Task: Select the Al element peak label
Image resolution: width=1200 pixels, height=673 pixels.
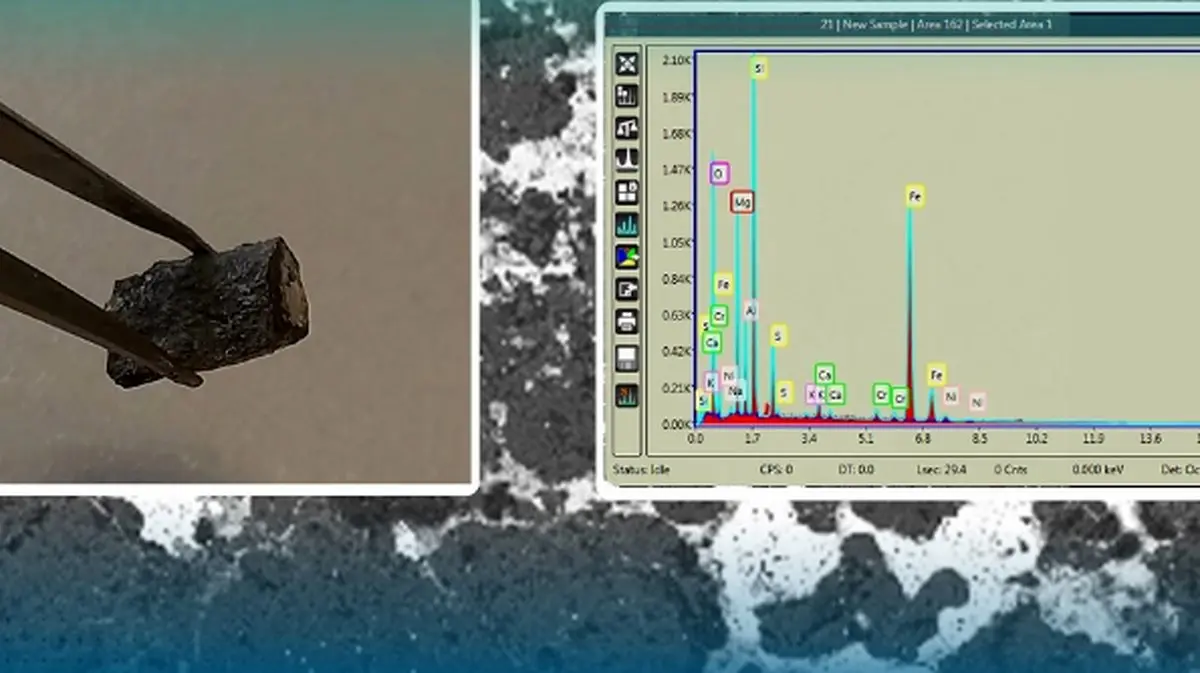Action: (751, 310)
